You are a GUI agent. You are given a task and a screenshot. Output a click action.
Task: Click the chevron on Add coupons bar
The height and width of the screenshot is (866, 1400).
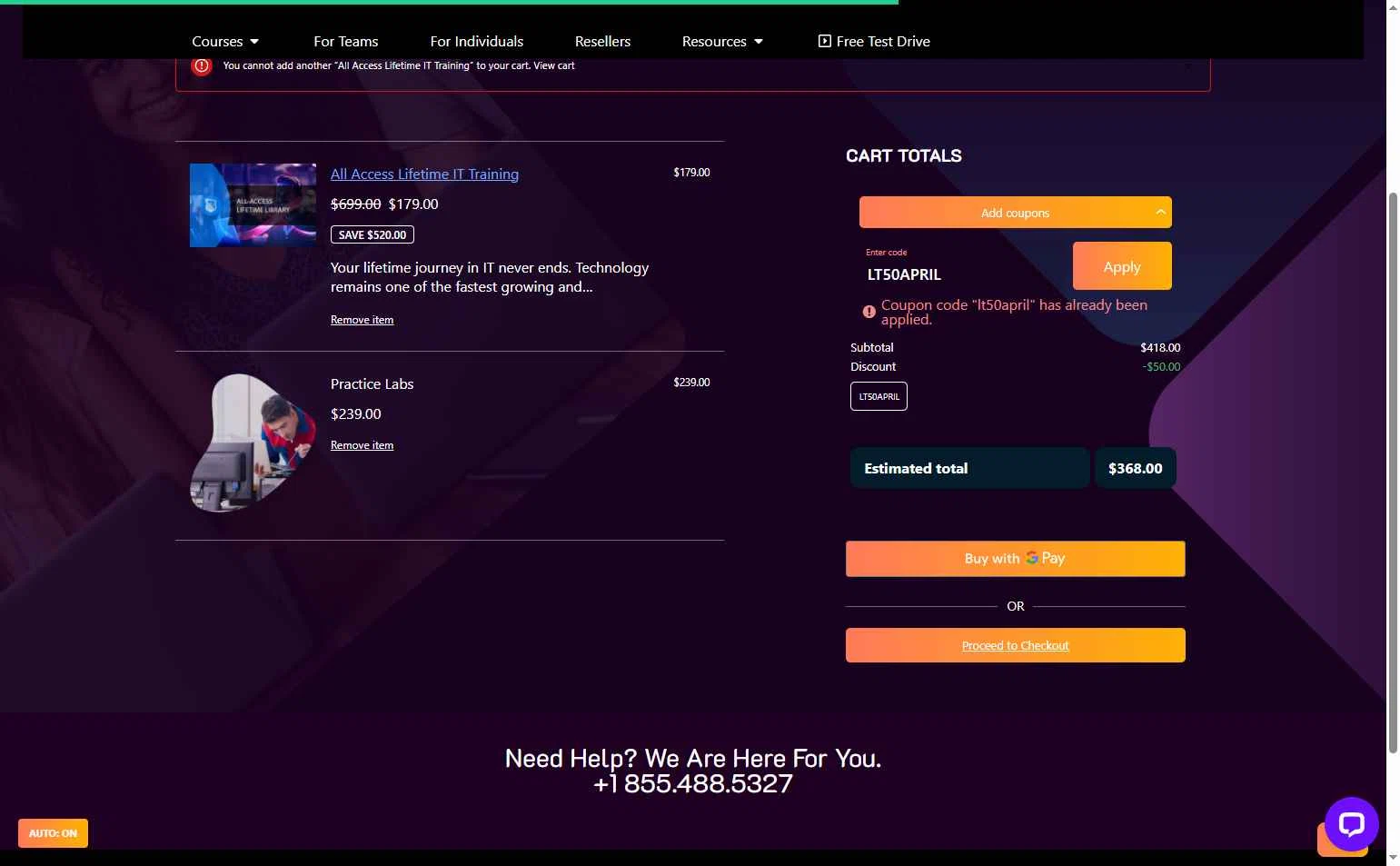(1160, 212)
